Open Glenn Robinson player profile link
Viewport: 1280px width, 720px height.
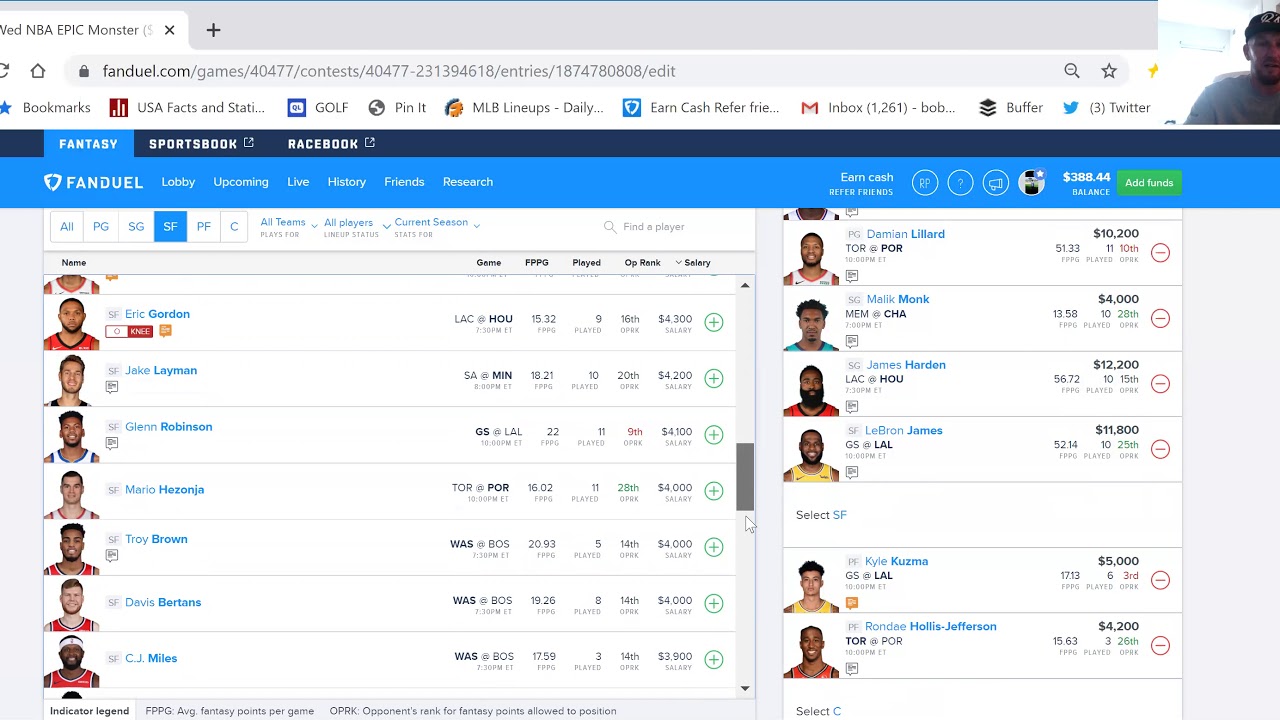[x=169, y=427]
